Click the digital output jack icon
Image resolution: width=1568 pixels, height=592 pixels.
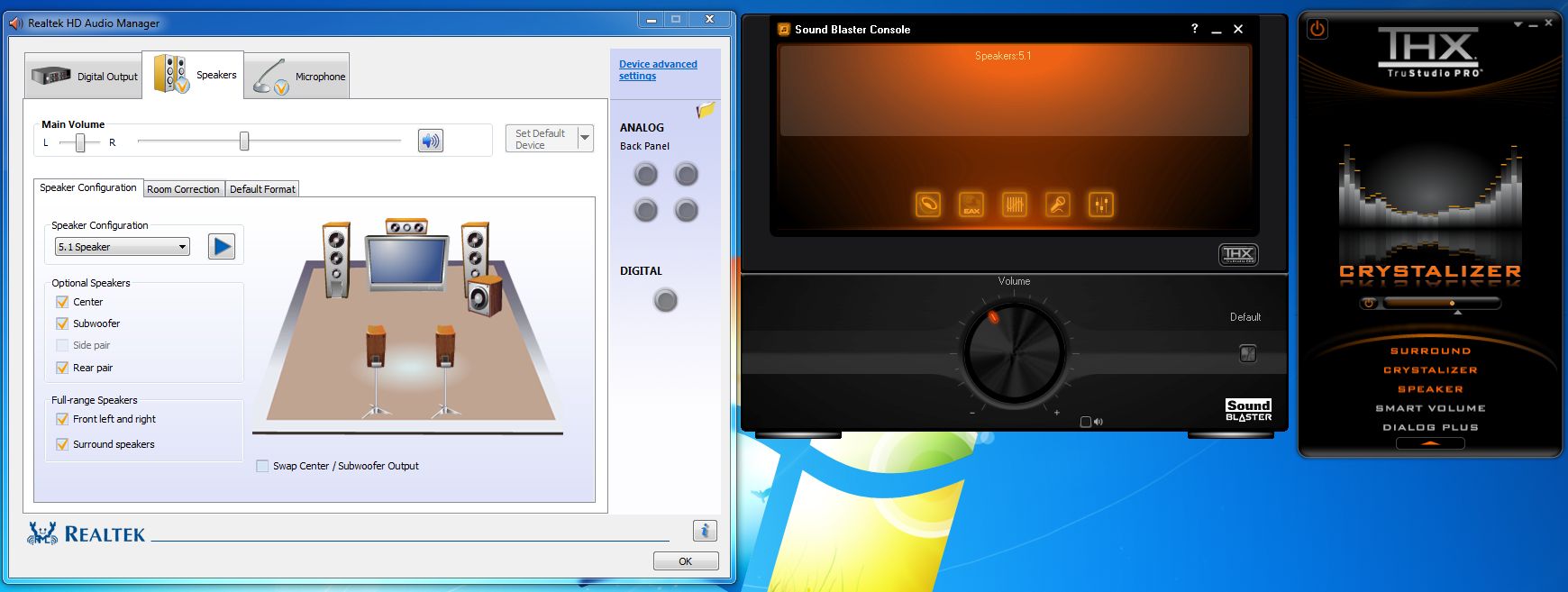pyautogui.click(x=665, y=300)
